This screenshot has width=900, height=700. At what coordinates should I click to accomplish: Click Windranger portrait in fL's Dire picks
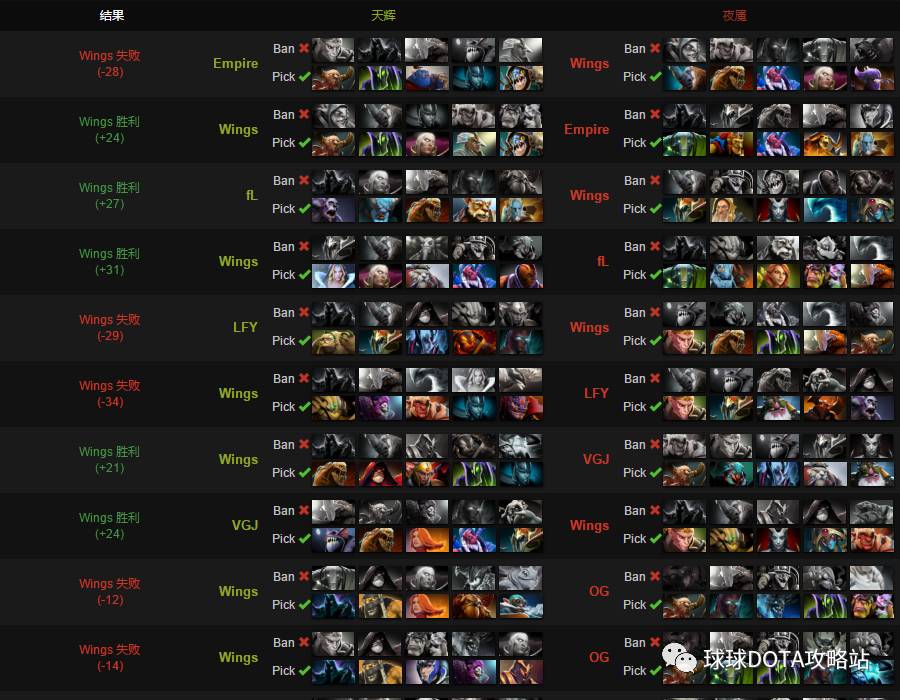pos(778,276)
